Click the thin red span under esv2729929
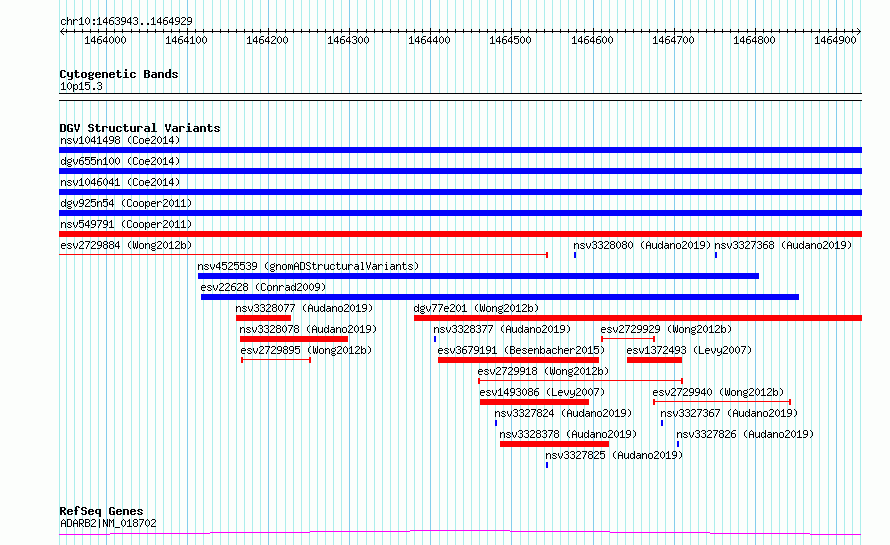This screenshot has width=890, height=545. click(x=628, y=339)
